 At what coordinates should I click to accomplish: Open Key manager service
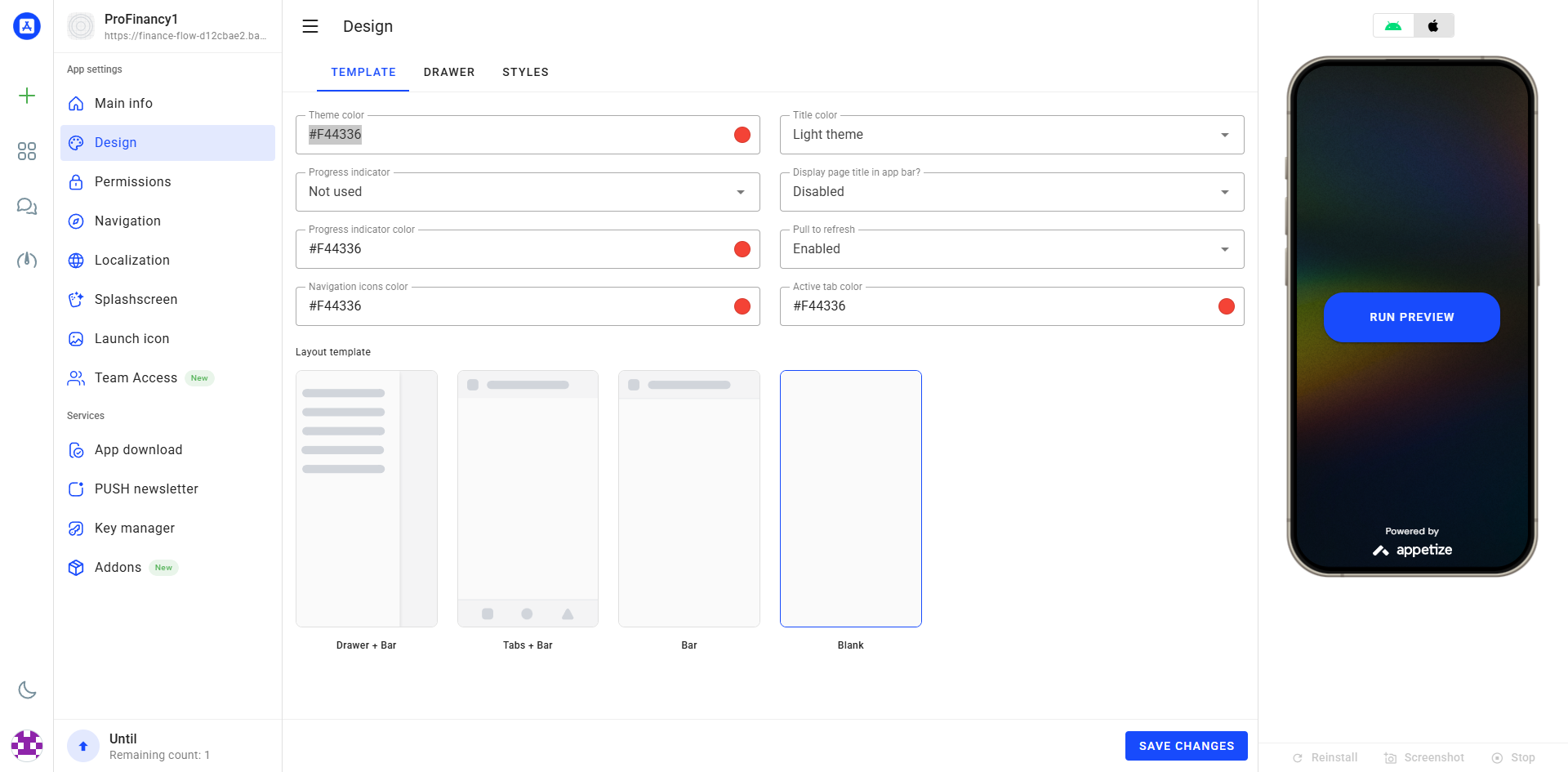coord(167,528)
